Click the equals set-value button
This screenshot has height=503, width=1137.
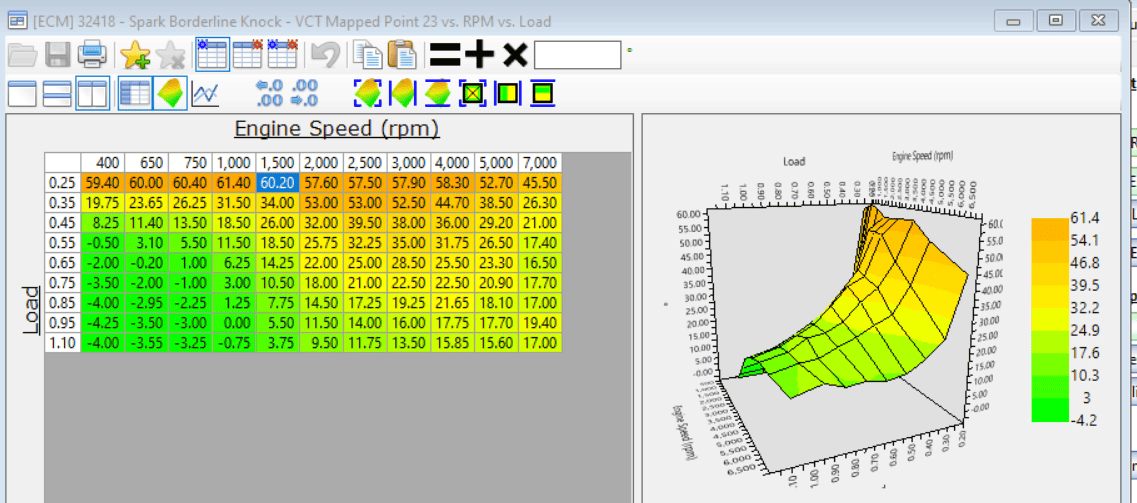[x=445, y=55]
